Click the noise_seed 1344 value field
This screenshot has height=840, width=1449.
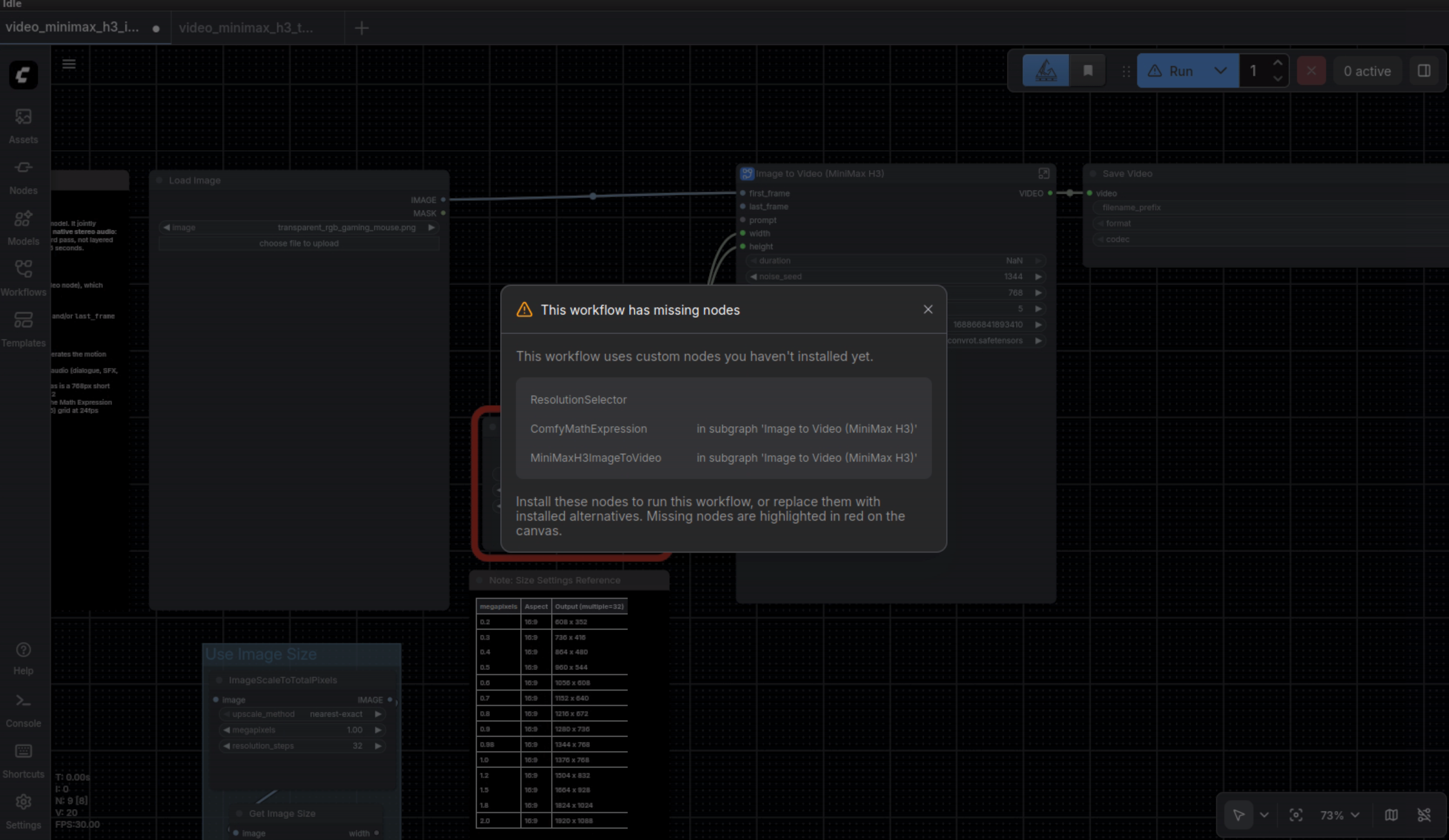tap(896, 277)
